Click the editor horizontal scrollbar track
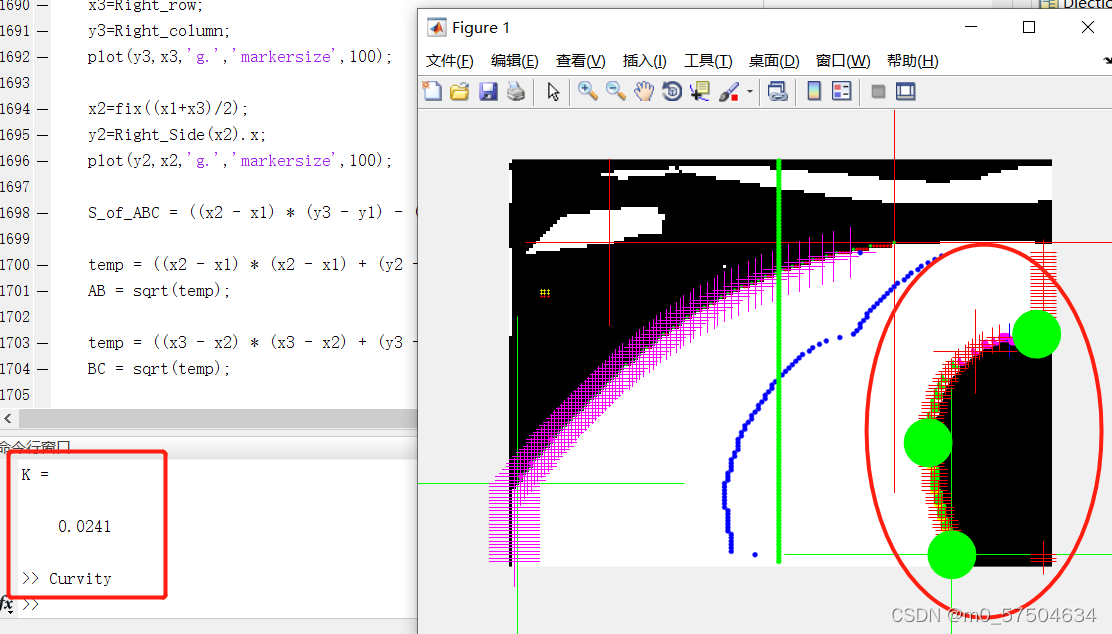This screenshot has width=1112, height=634. coord(217,418)
